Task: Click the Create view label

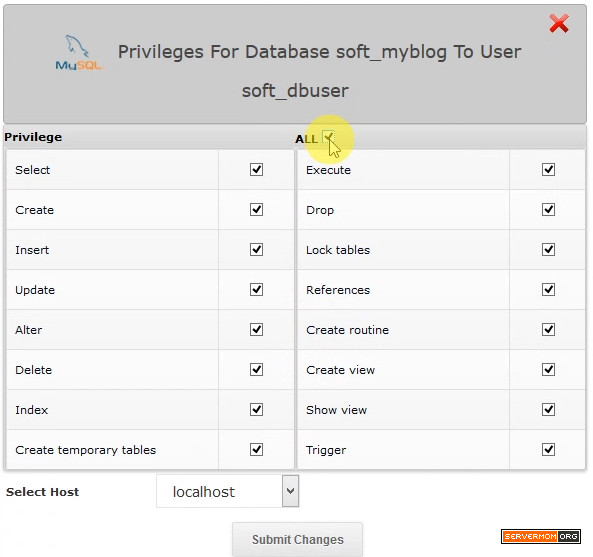Action: 341,370
